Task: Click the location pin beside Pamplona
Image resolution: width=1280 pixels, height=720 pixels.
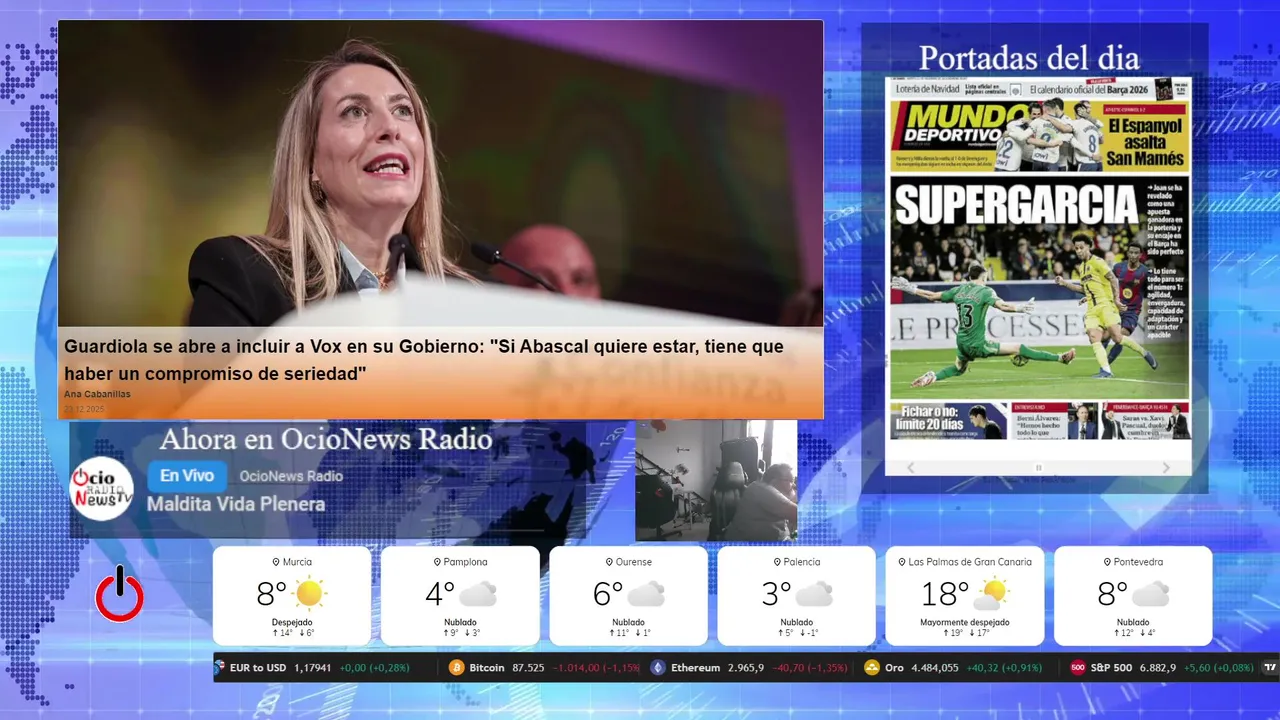Action: coord(437,562)
